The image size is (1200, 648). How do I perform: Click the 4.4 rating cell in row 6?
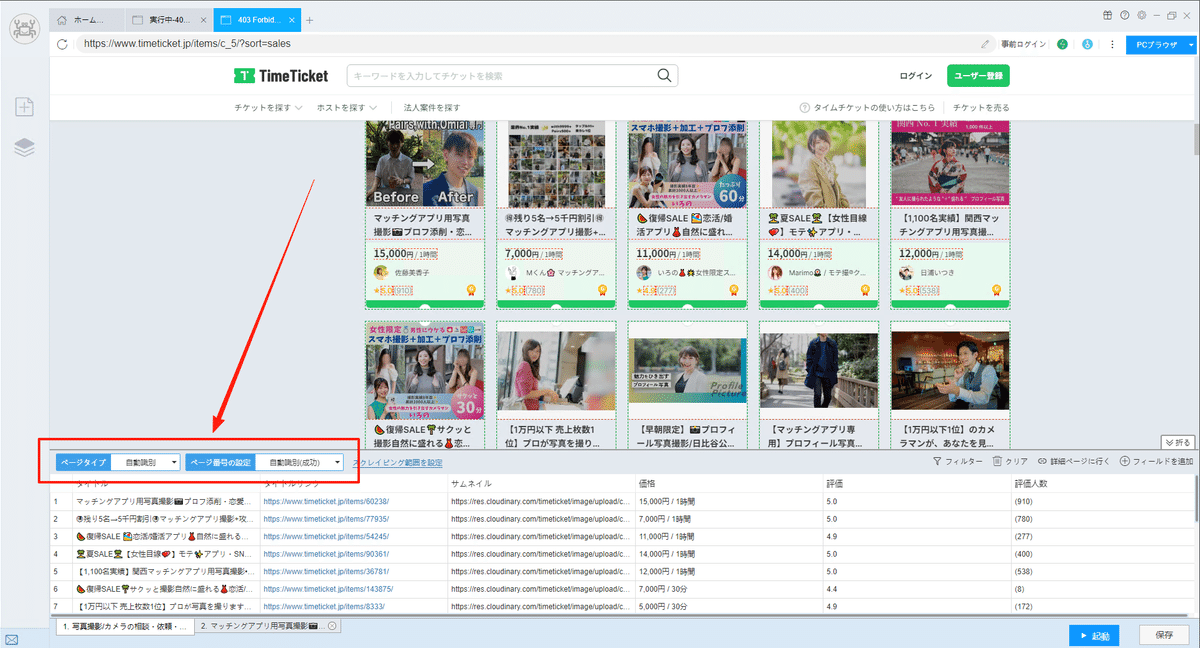[x=833, y=589]
